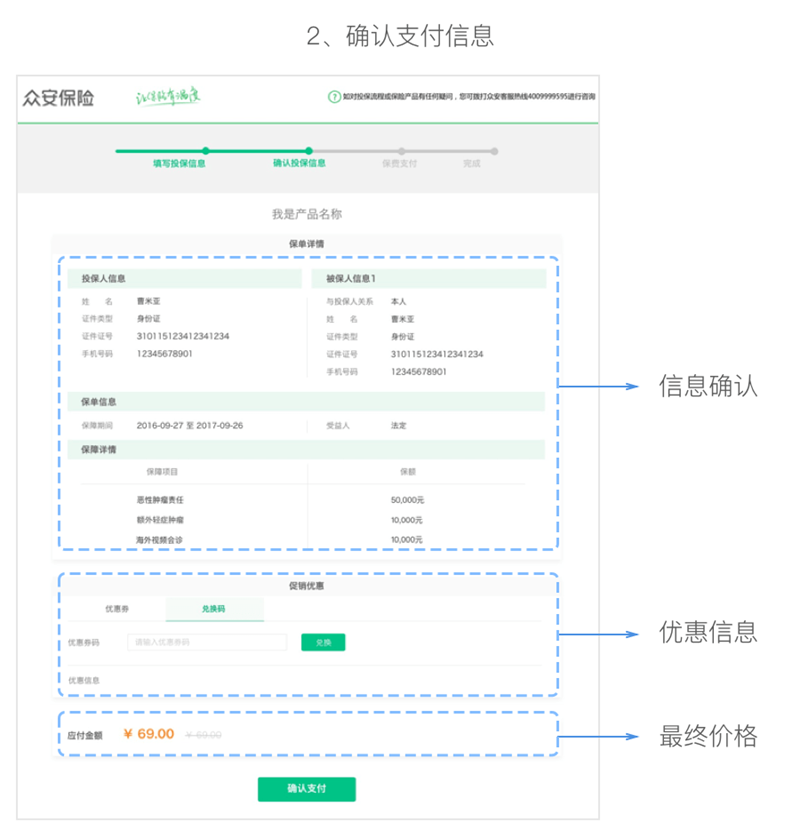Viewport: 800px width, 838px height.
Task: Click the question mark help icon
Action: point(333,97)
